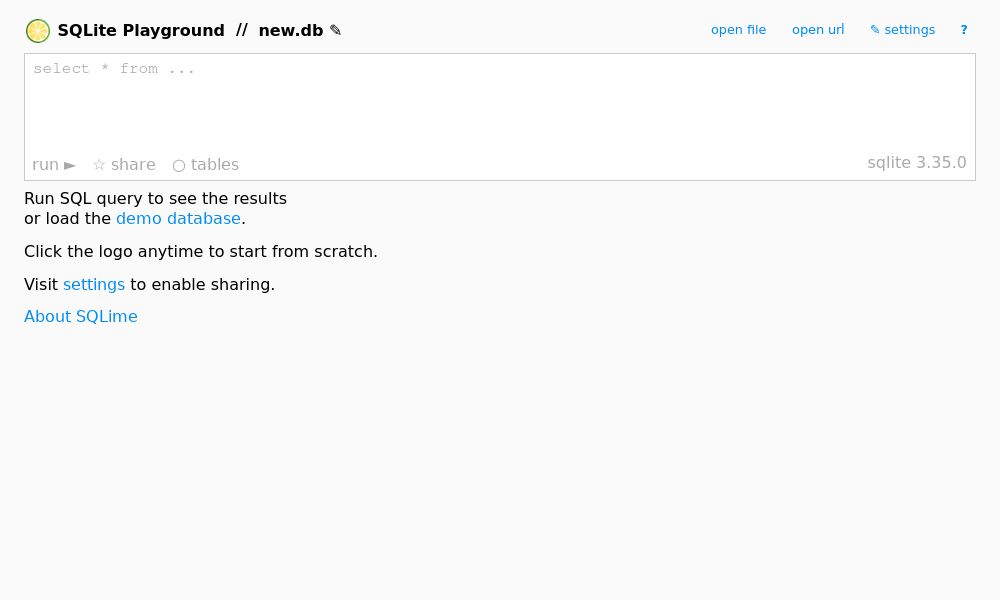Open the open file option
This screenshot has width=1000, height=600.
pos(738,30)
